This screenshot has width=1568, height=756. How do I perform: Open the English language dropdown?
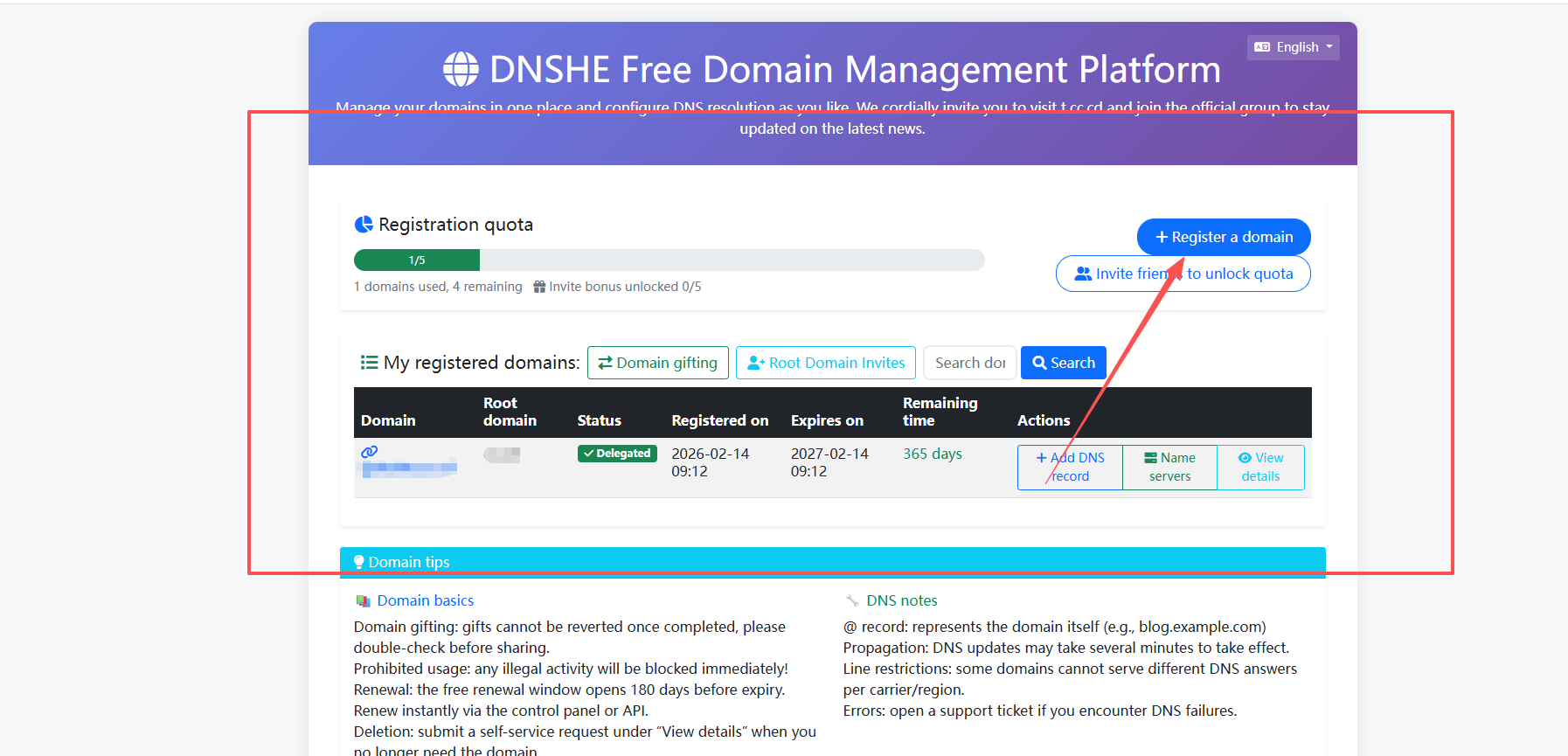click(x=1293, y=47)
